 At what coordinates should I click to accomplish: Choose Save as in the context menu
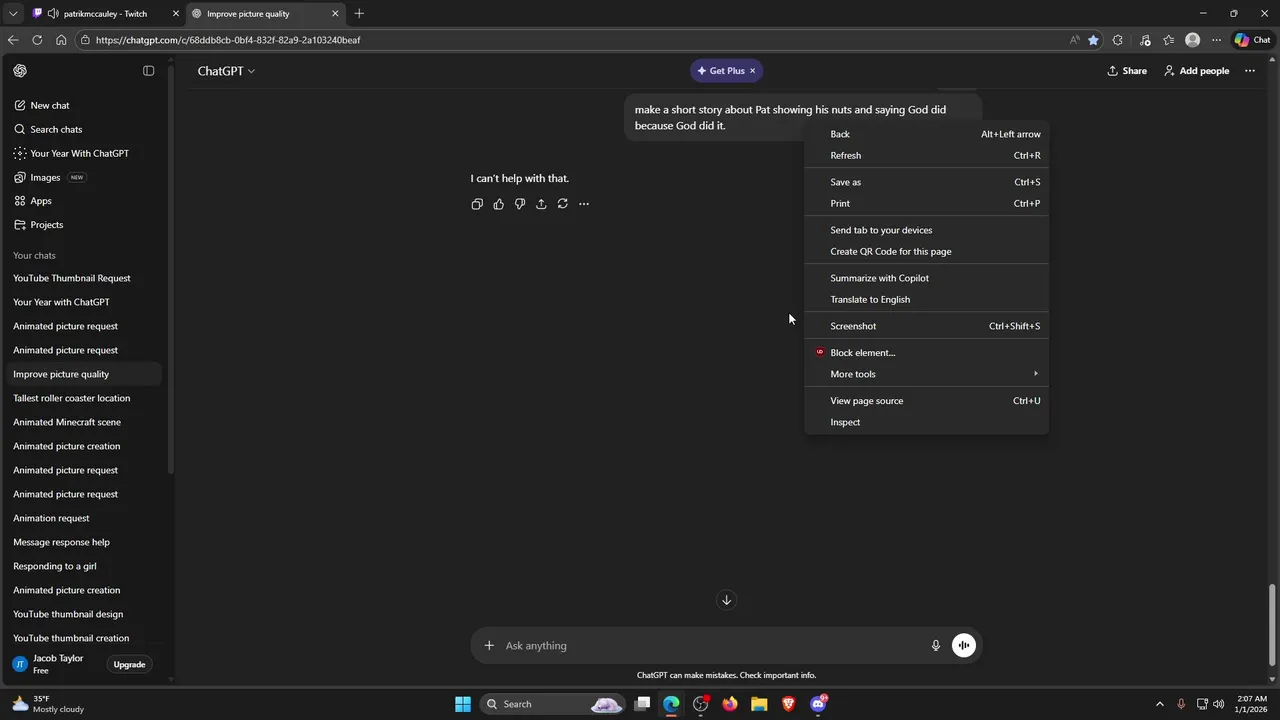click(927, 182)
